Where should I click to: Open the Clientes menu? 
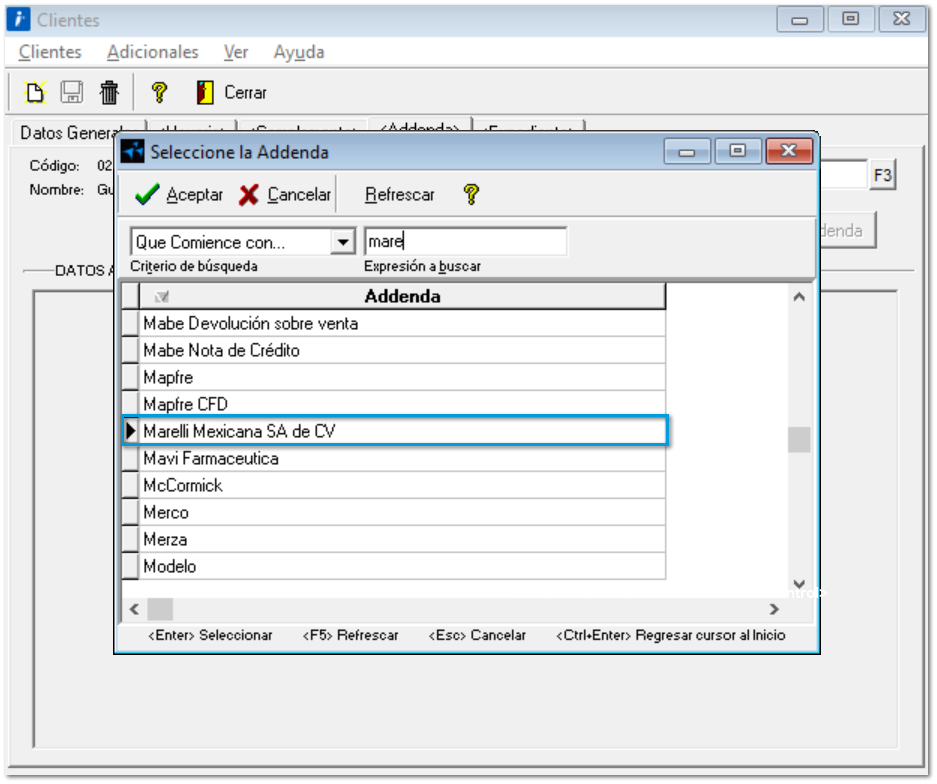click(x=50, y=52)
